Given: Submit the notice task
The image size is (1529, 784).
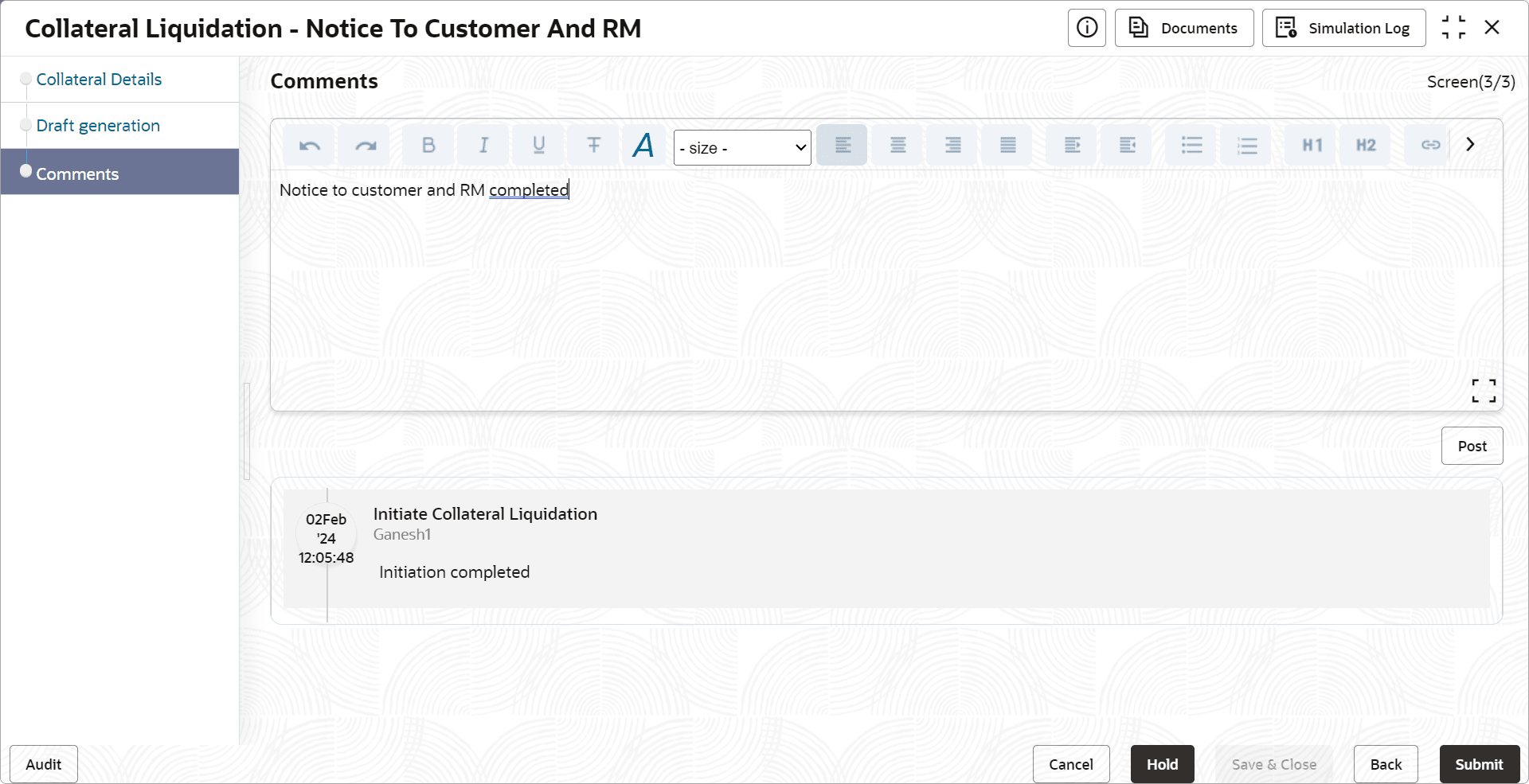Looking at the screenshot, I should [1480, 764].
